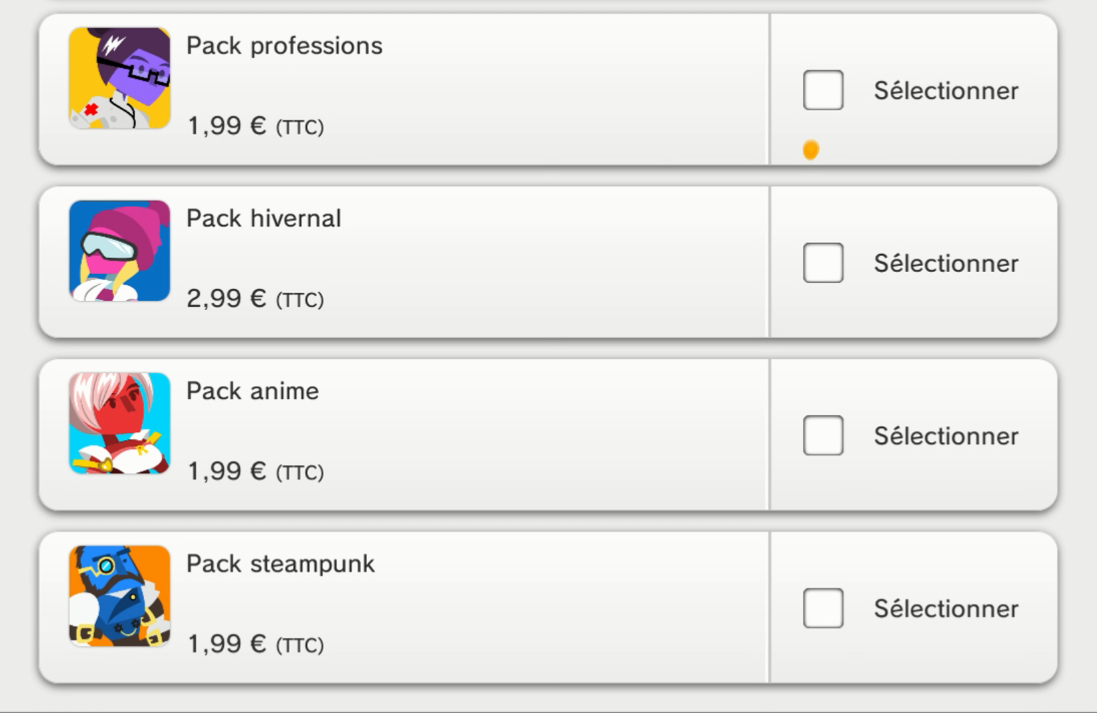Click the Pack anime title text
Viewport: 1097px width, 713px height.
click(x=253, y=391)
